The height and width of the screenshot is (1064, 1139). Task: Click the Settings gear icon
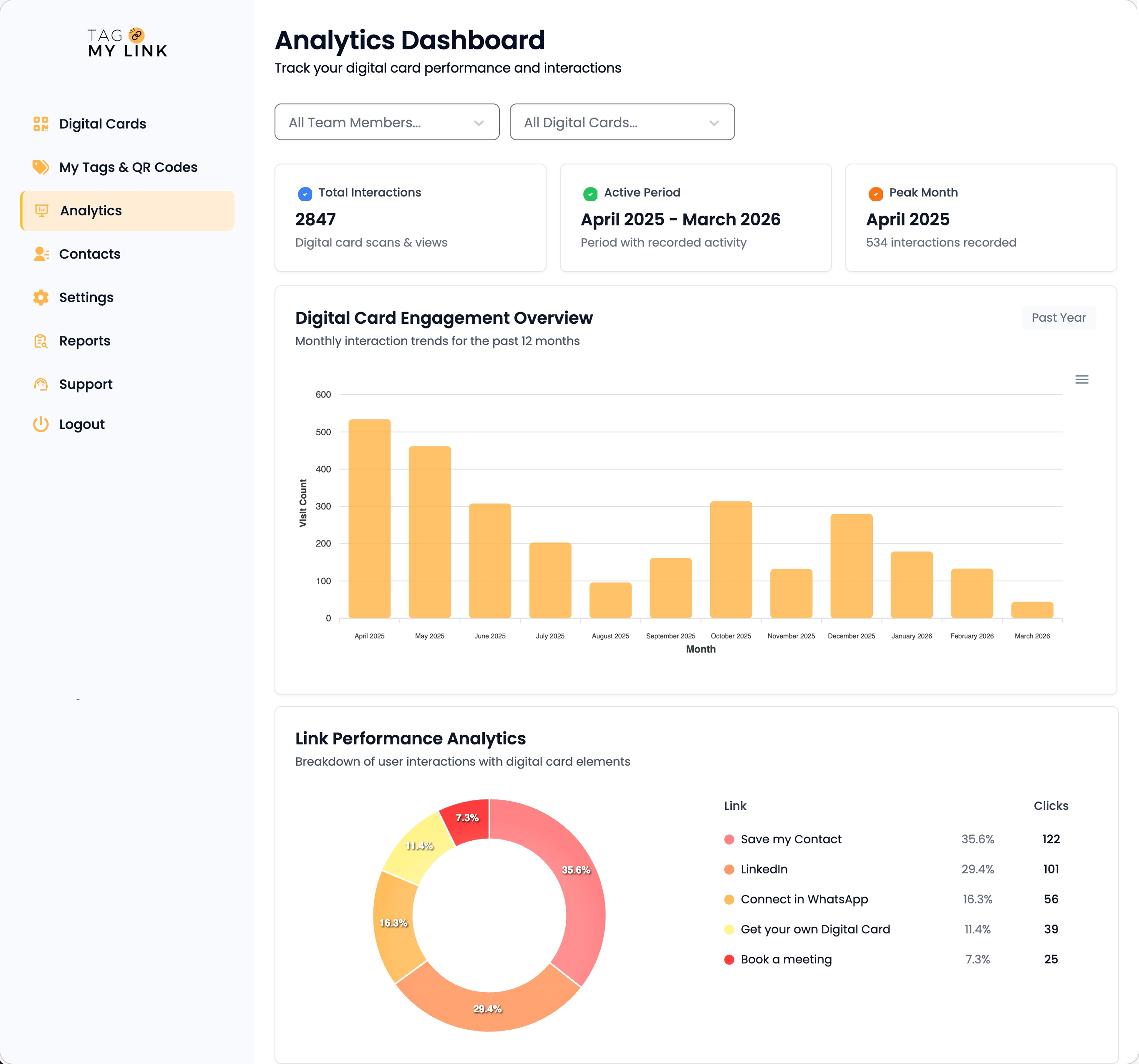click(x=41, y=297)
